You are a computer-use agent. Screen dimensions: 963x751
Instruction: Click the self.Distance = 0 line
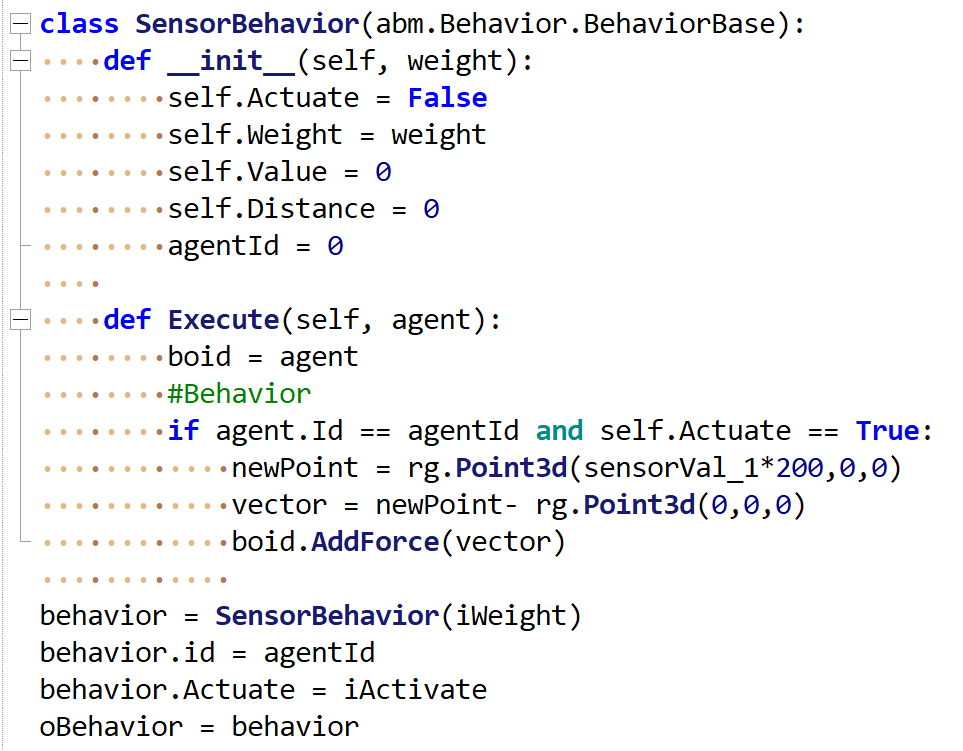[x=303, y=209]
